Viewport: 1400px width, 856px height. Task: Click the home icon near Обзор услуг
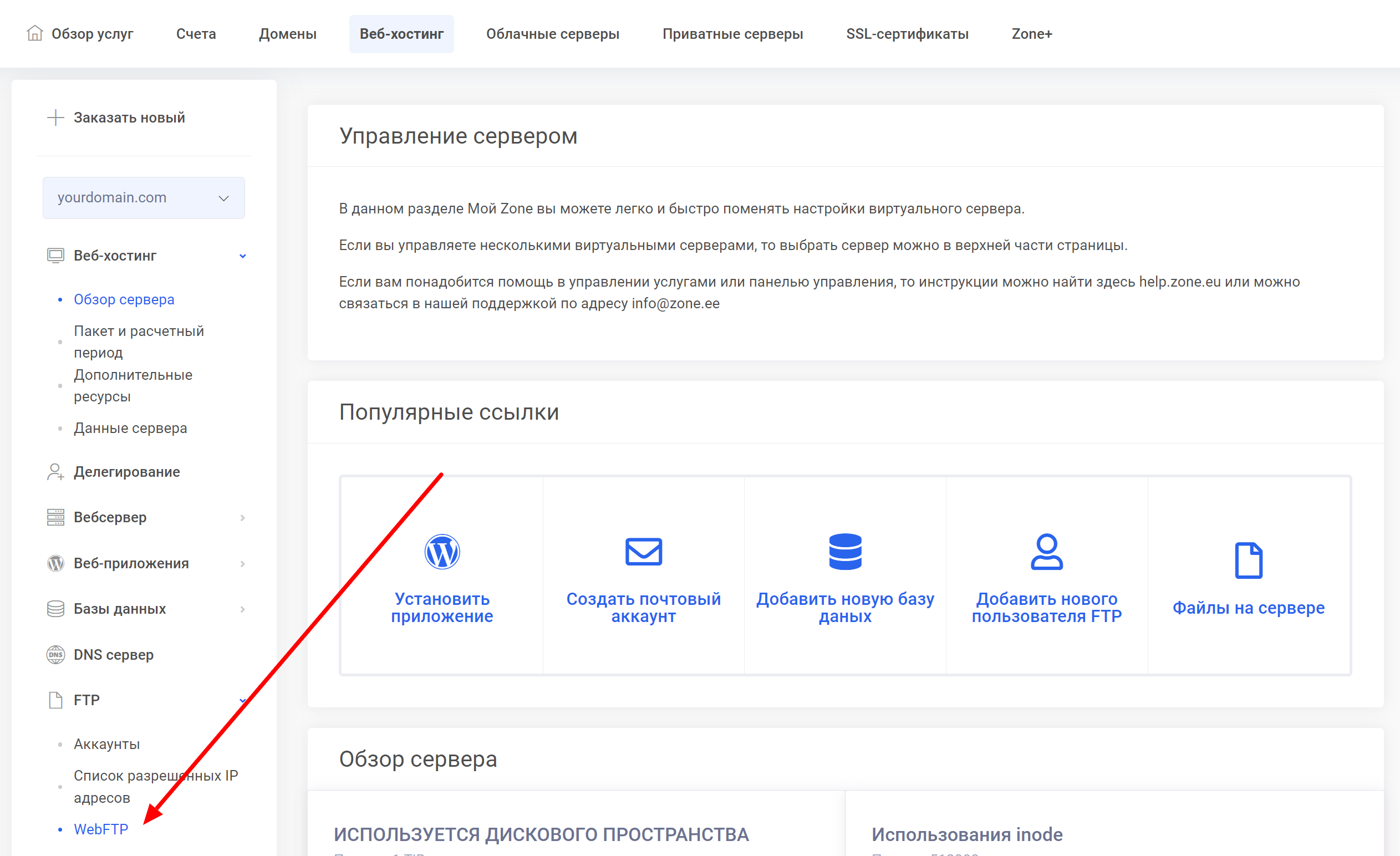35,33
